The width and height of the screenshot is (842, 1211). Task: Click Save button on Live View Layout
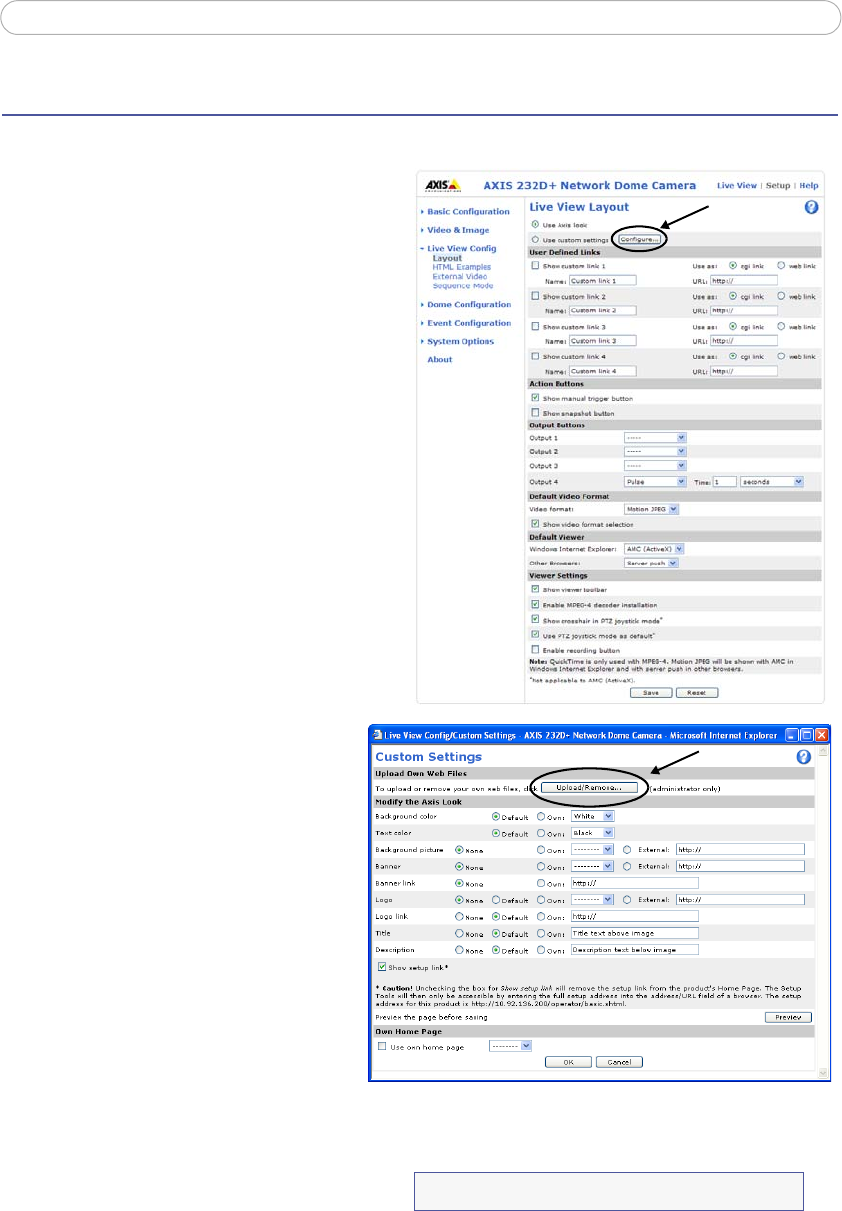651,692
